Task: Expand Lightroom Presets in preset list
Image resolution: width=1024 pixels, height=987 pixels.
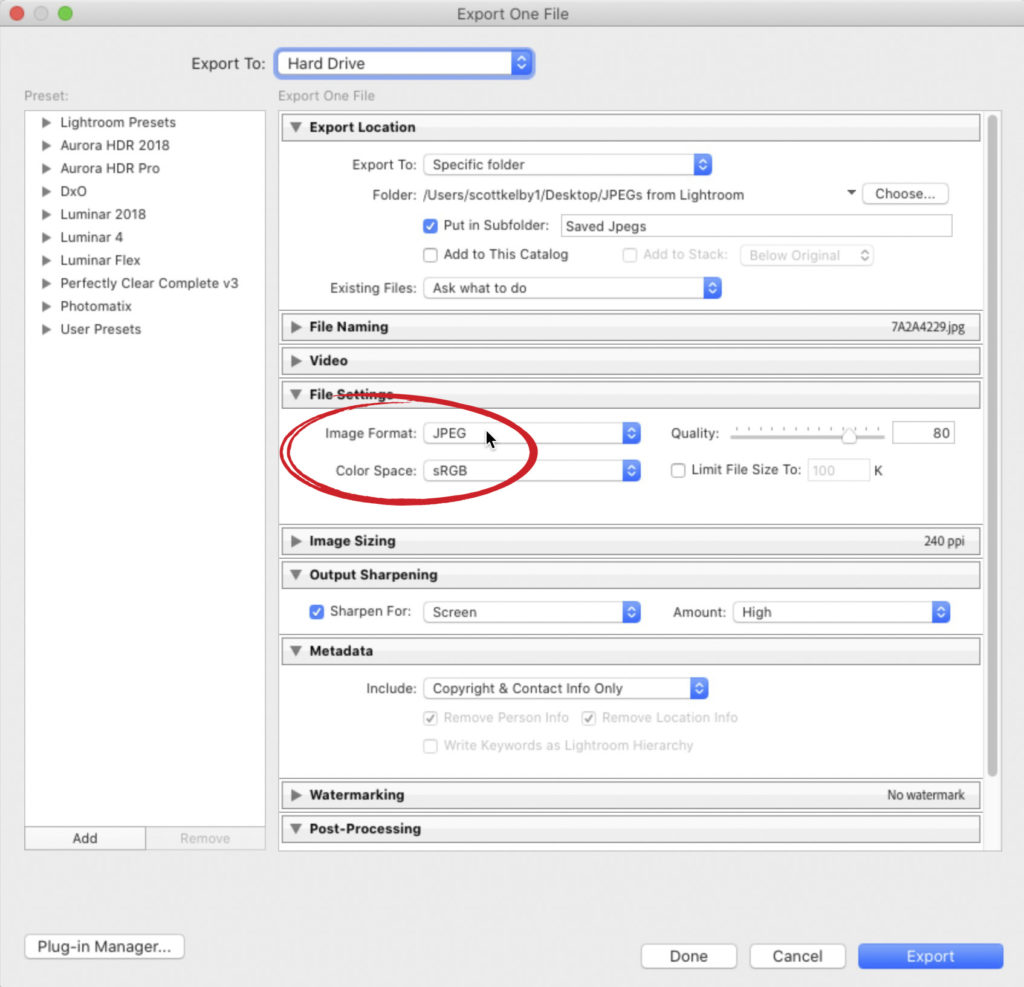Action: pyautogui.click(x=46, y=123)
